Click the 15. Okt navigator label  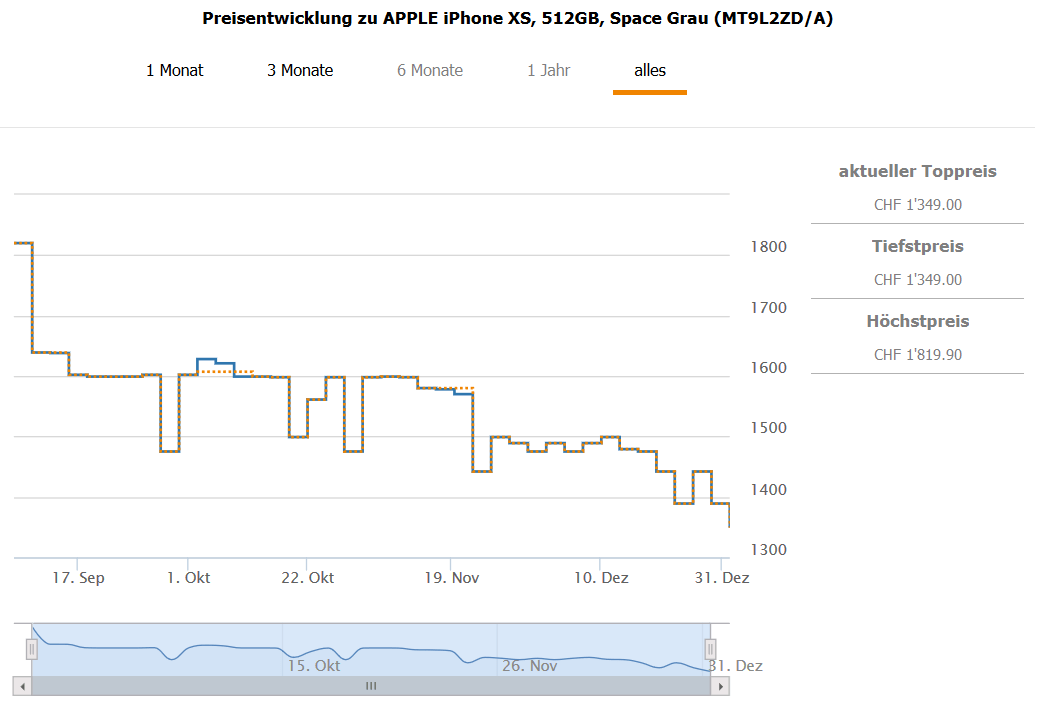(x=314, y=666)
